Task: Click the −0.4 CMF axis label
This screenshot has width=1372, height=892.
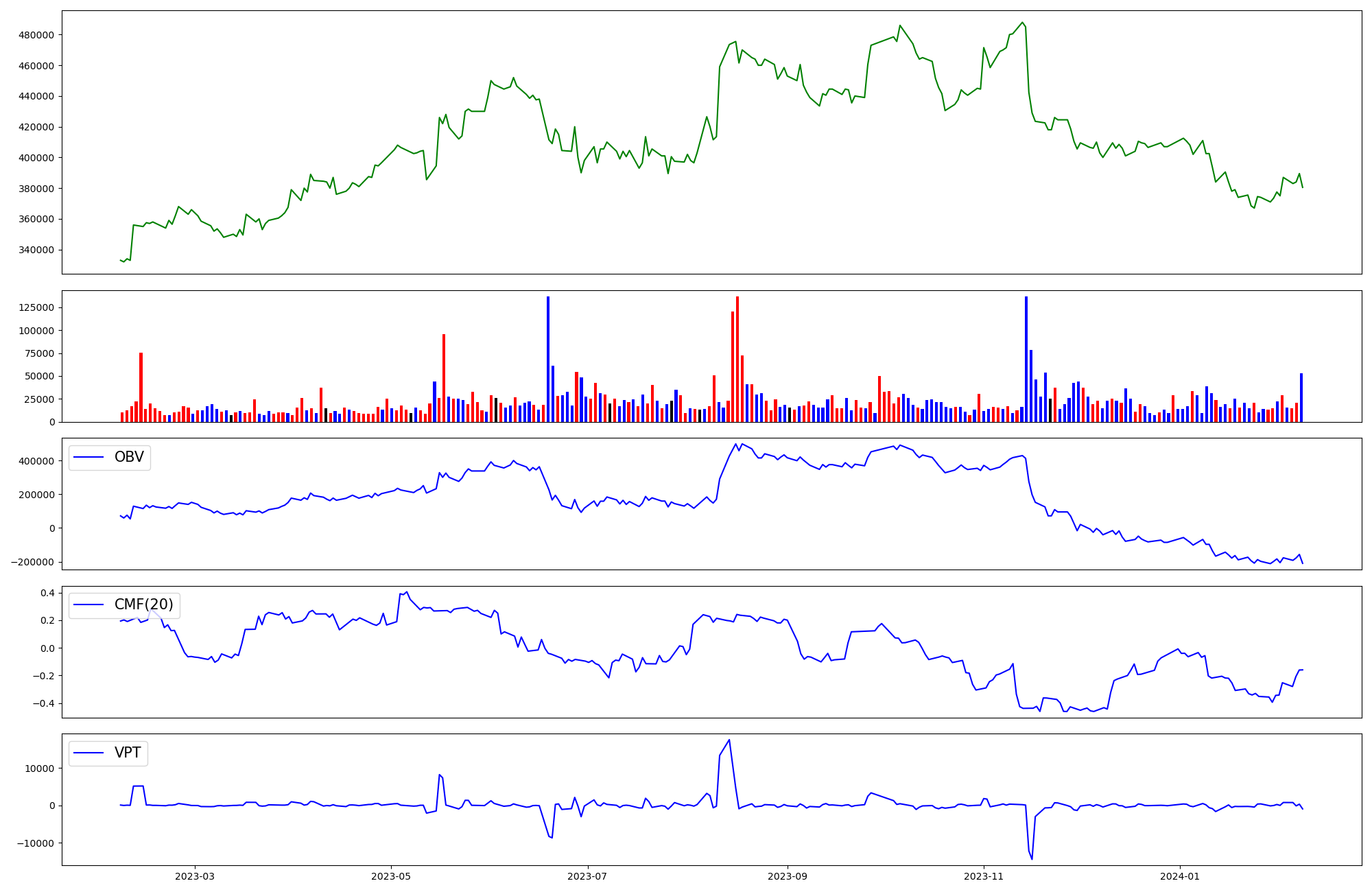Action: click(x=43, y=704)
